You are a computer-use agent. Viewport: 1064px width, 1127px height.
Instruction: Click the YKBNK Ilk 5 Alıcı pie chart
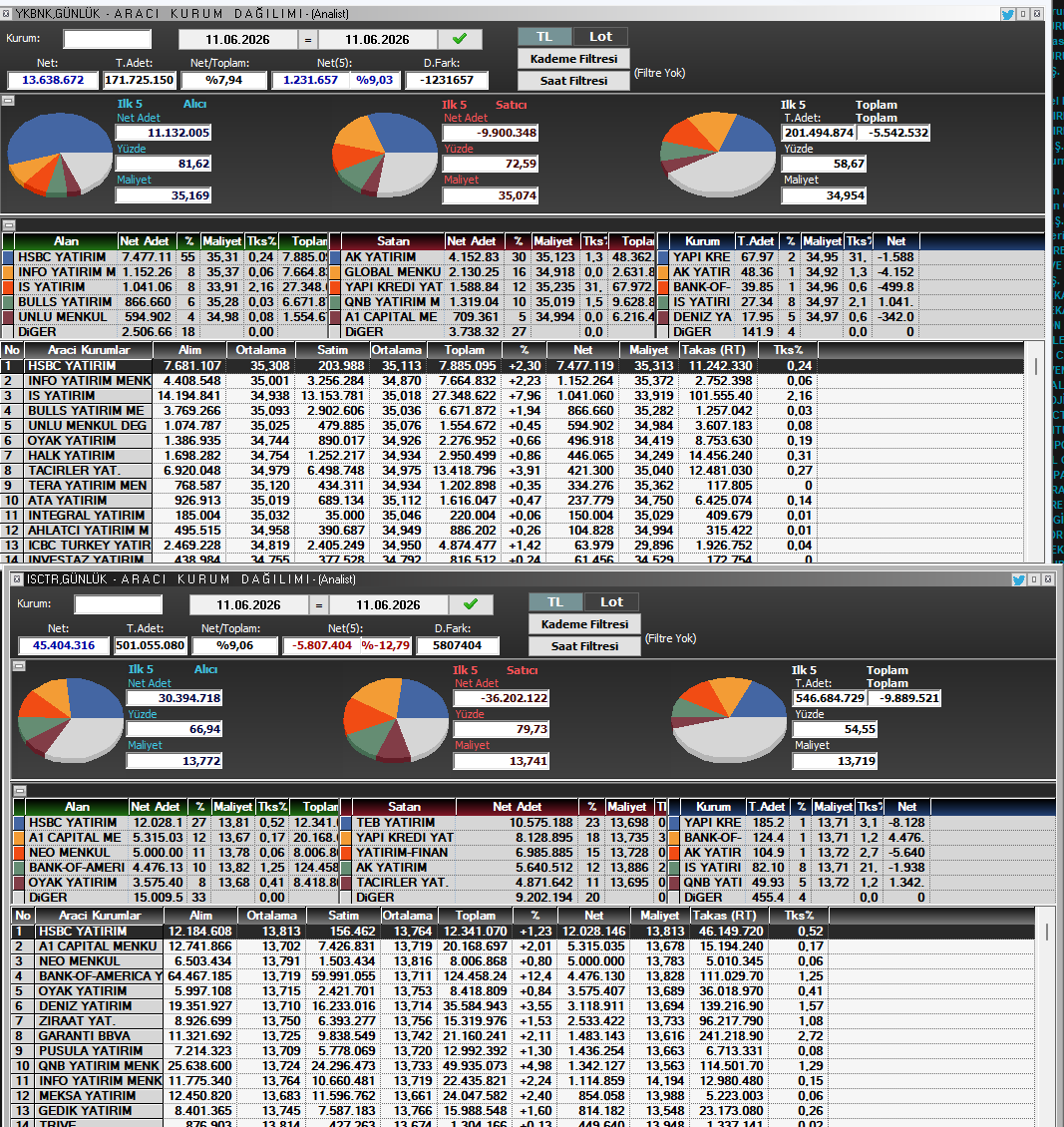(60, 156)
